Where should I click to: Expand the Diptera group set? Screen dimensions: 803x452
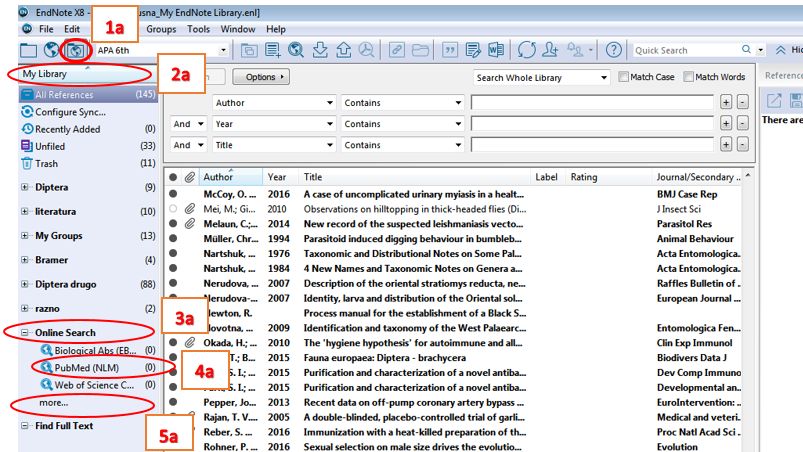pyautogui.click(x=25, y=187)
